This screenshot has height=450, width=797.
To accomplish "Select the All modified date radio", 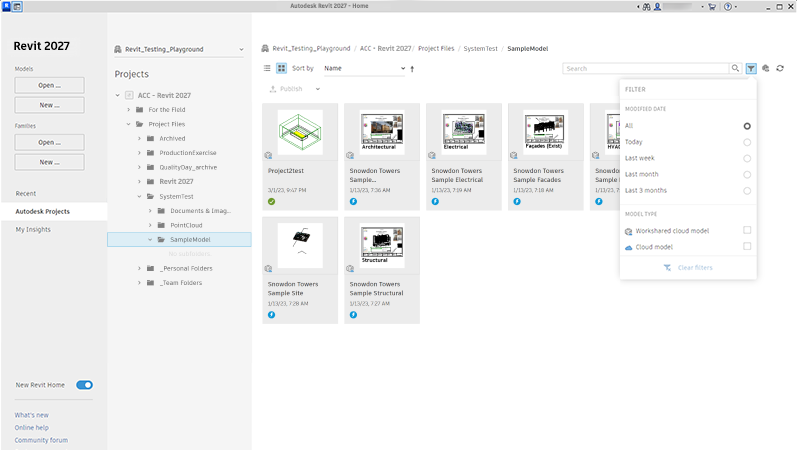I will point(747,126).
